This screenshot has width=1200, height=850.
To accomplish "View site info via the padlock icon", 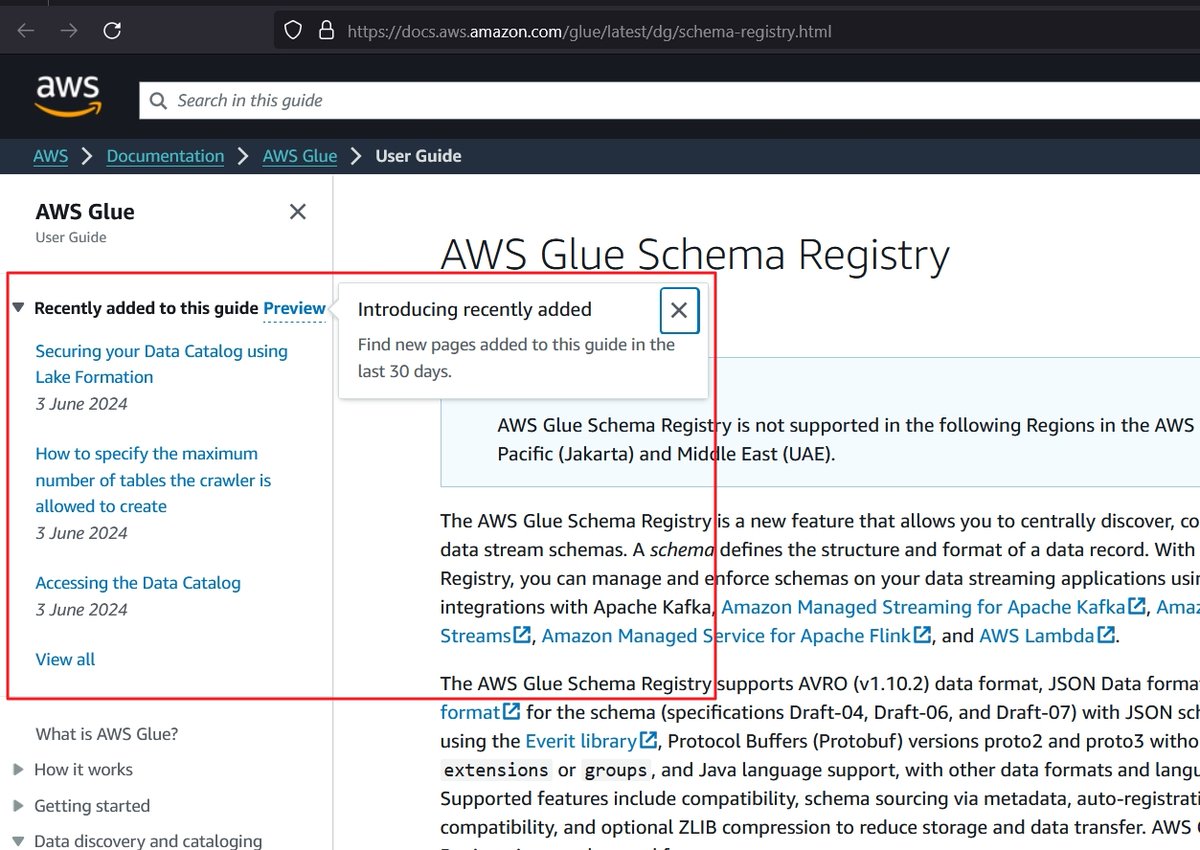I will coord(325,31).
